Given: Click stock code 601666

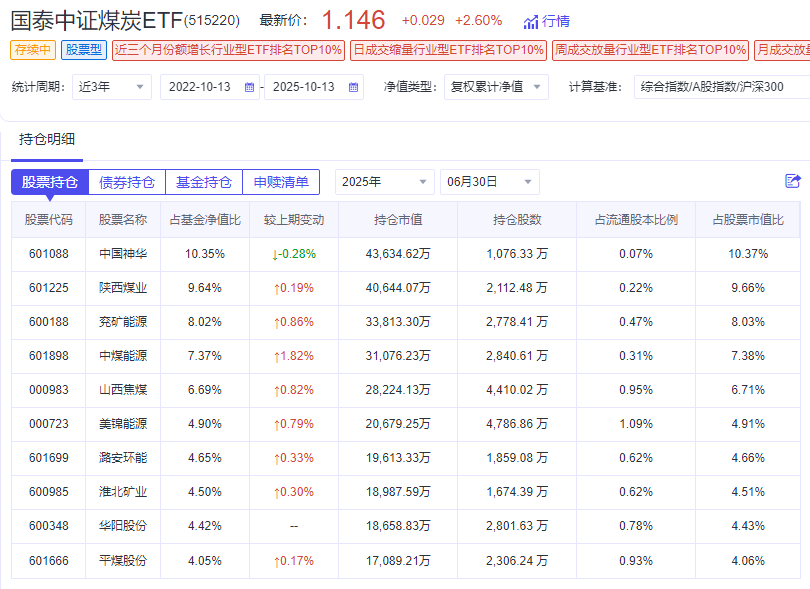Looking at the screenshot, I should tap(49, 561).
